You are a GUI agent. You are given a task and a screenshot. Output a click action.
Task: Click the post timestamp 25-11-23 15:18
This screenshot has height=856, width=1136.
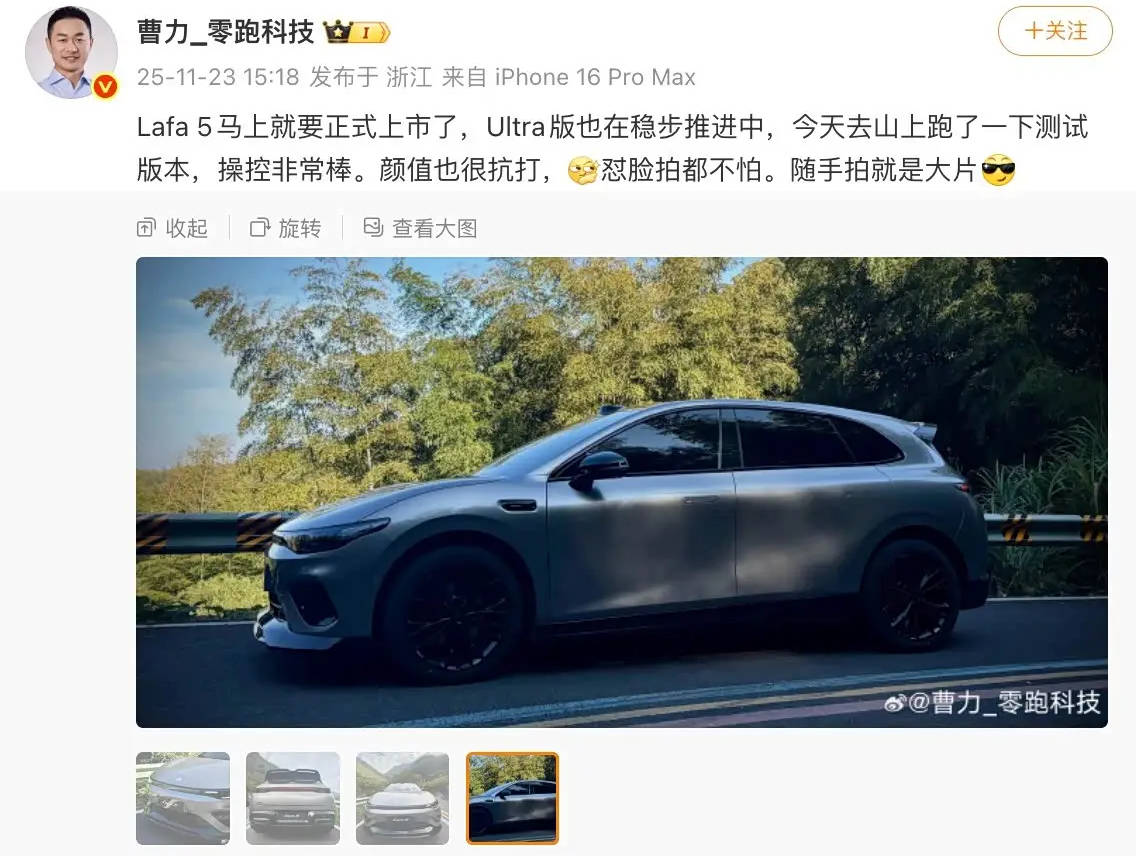218,77
